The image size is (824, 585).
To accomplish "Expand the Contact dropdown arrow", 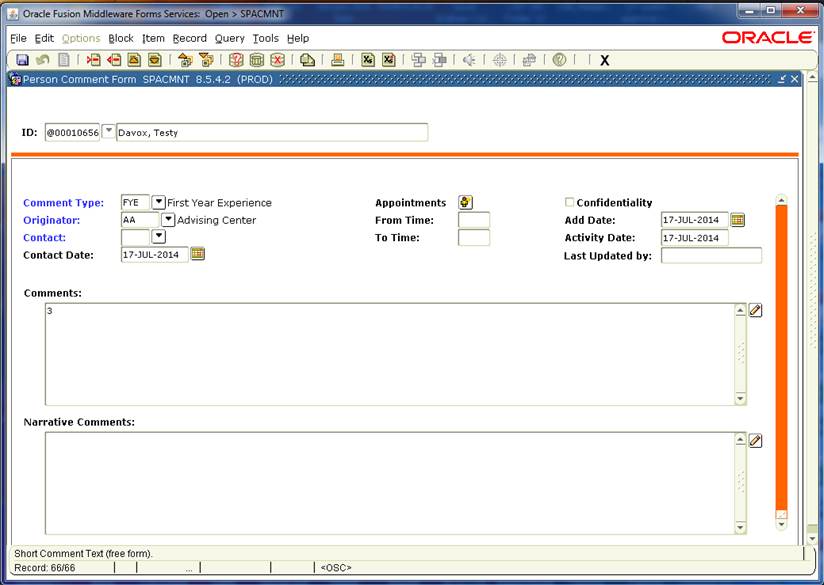I will coord(158,237).
